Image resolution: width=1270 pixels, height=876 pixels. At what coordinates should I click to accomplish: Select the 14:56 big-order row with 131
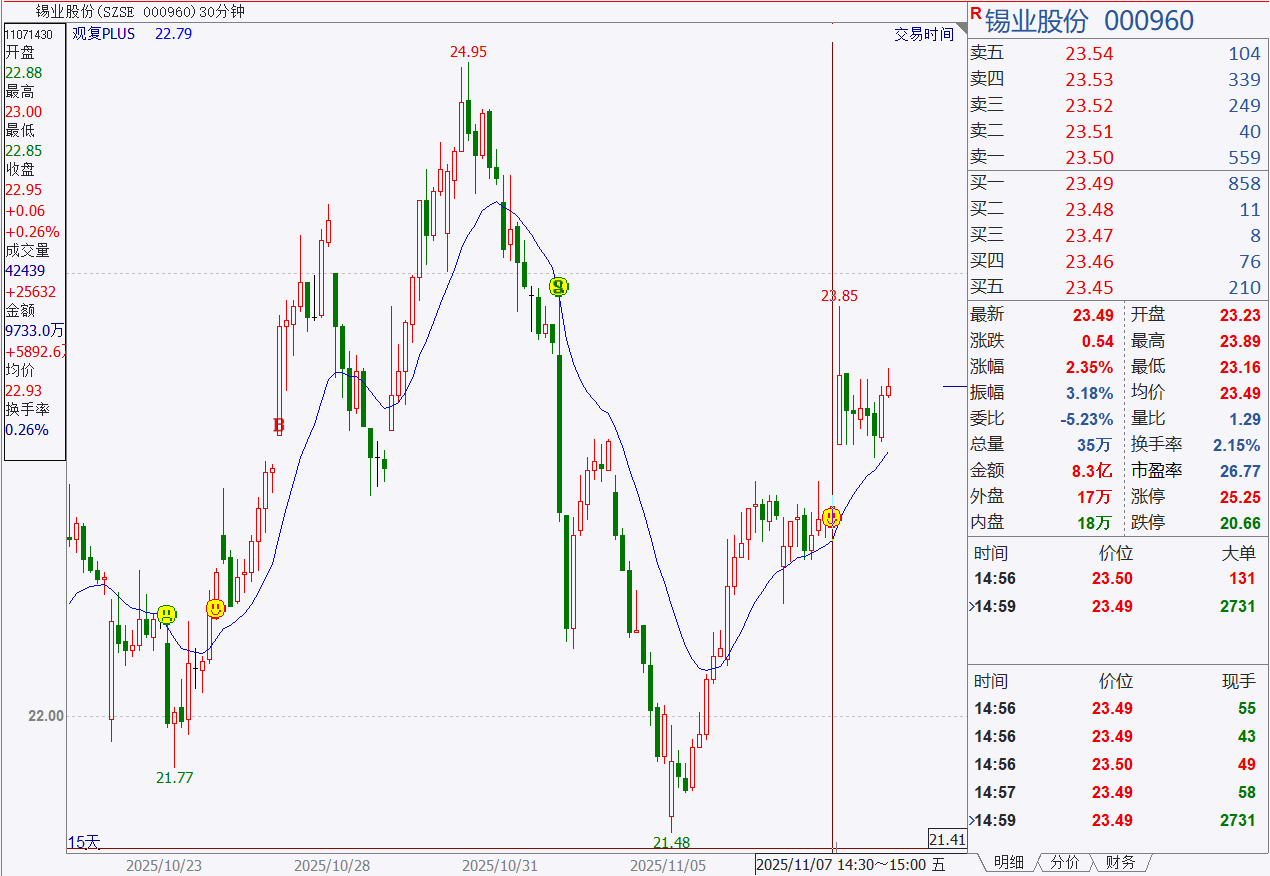pos(1118,579)
